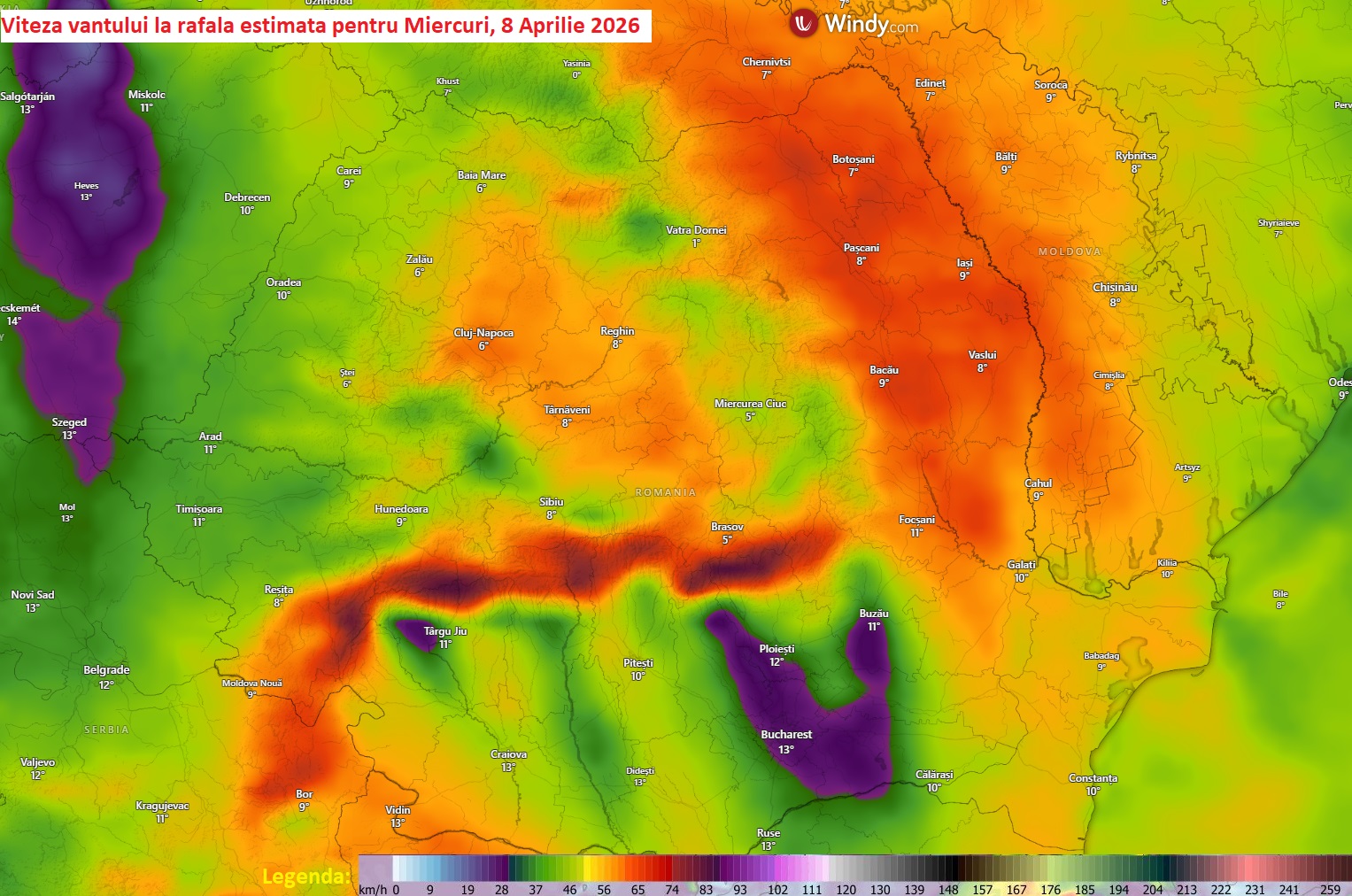Image resolution: width=1352 pixels, height=896 pixels.
Task: Select the Constanța city label
Action: point(1093,778)
